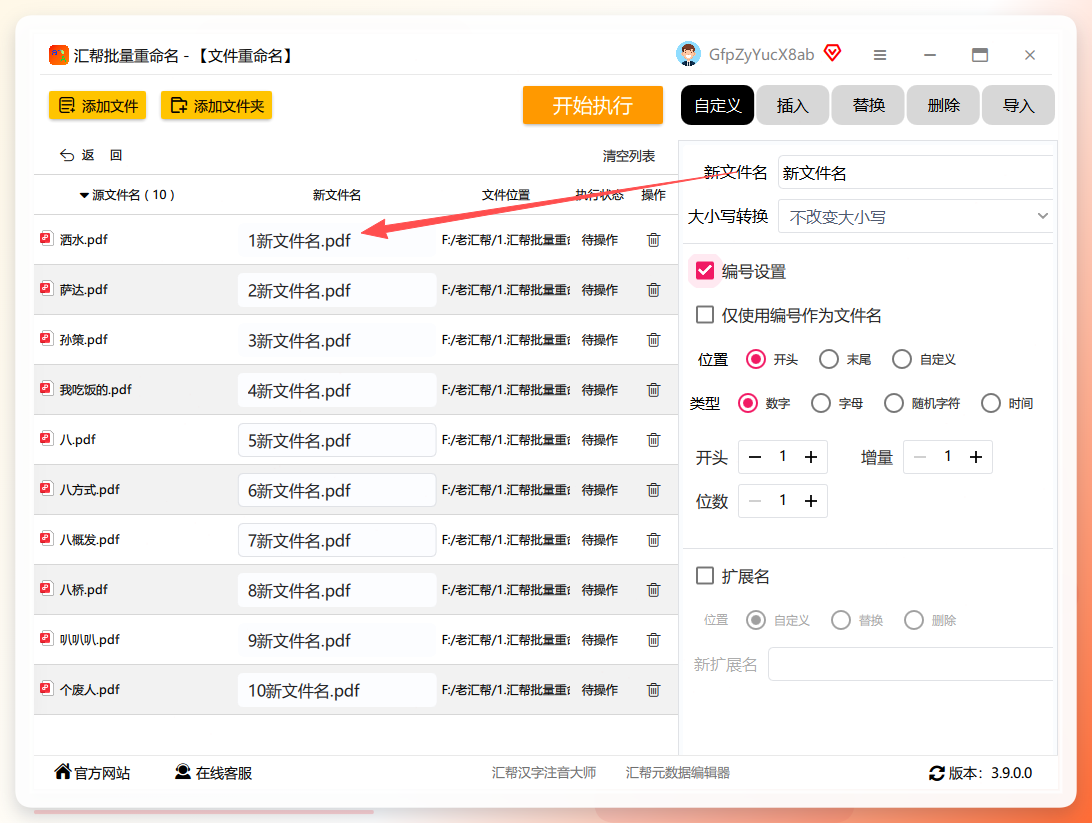Enable 仅使用编号作为文件名 checkbox

[x=705, y=315]
